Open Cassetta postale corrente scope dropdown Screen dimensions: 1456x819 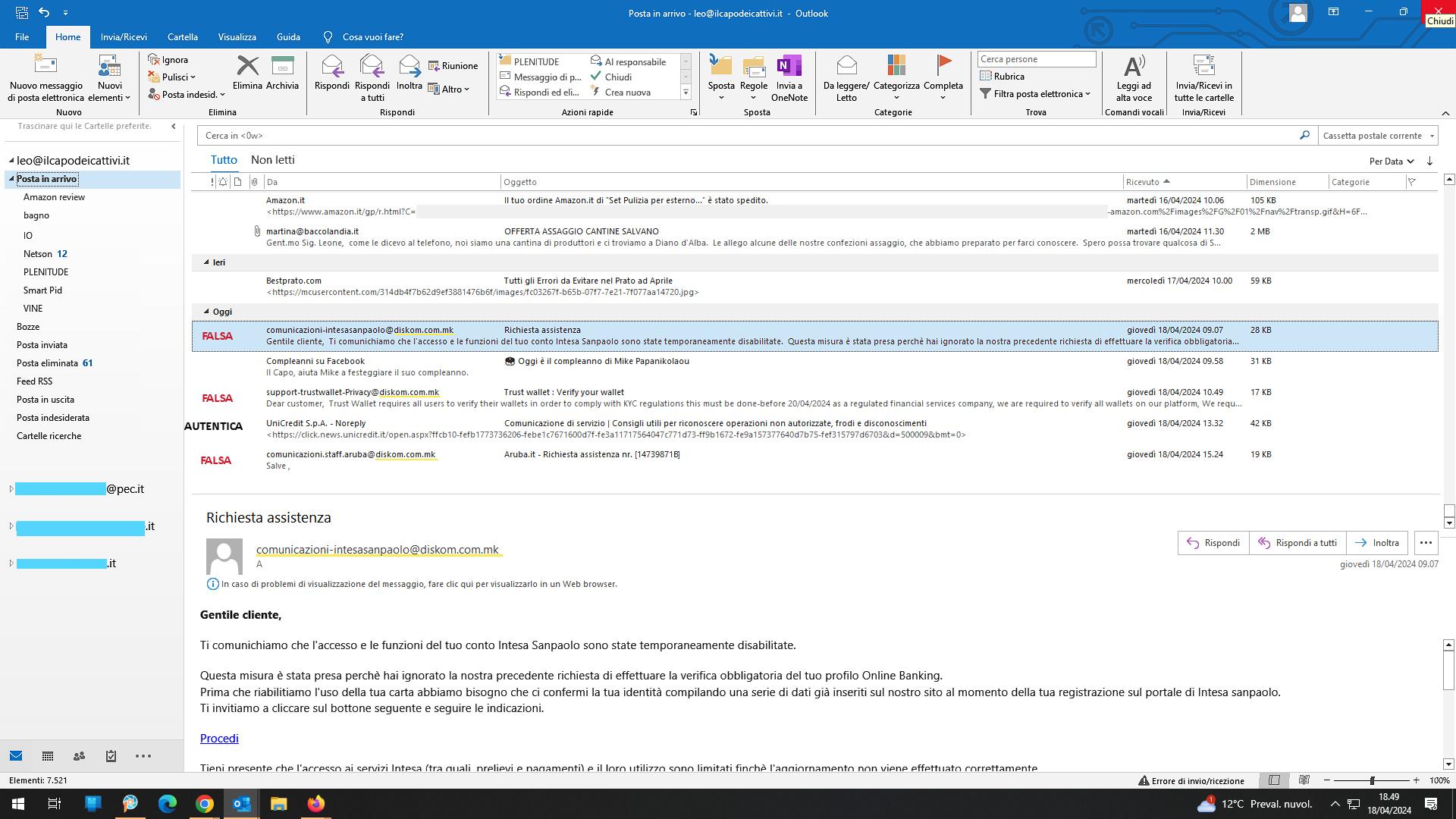click(1379, 136)
